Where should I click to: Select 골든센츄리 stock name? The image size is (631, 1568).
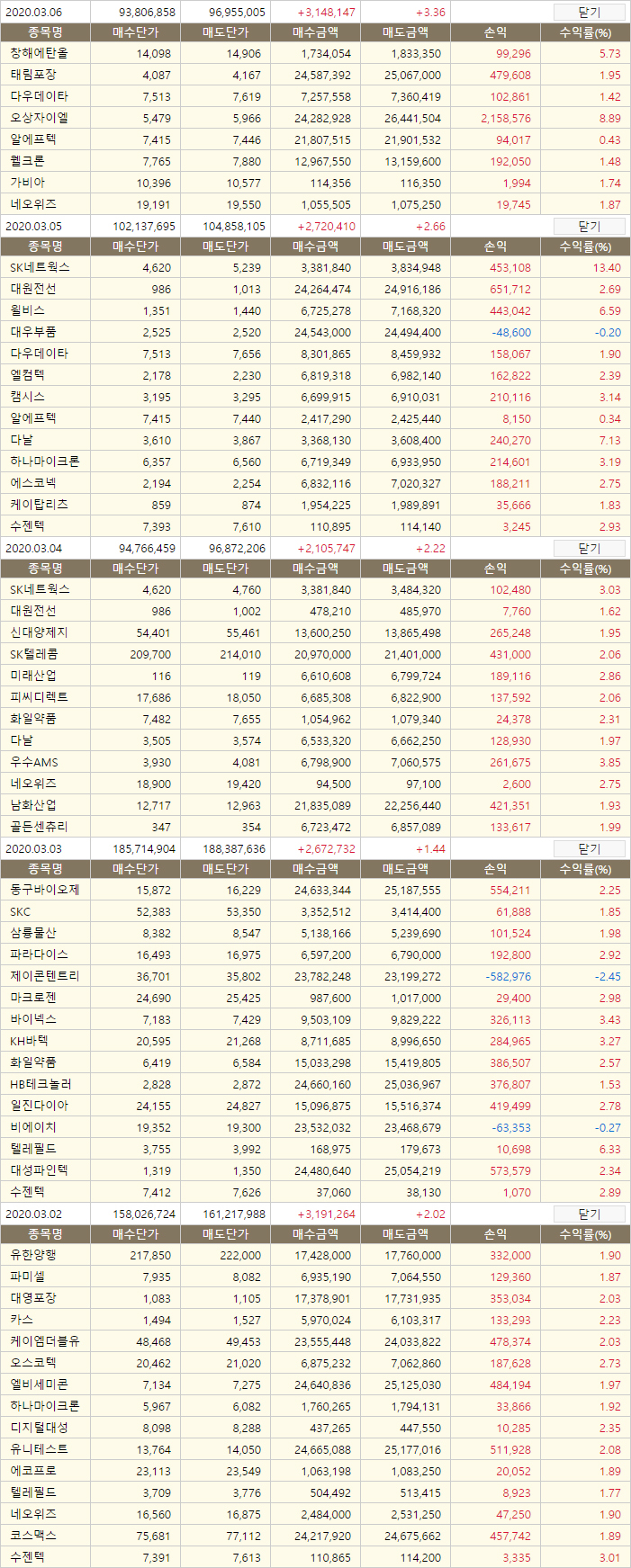coord(39,827)
